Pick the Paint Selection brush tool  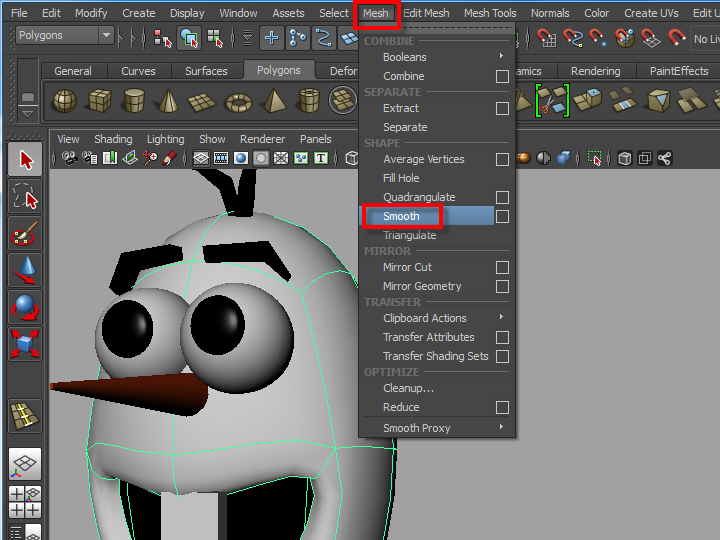(x=25, y=234)
